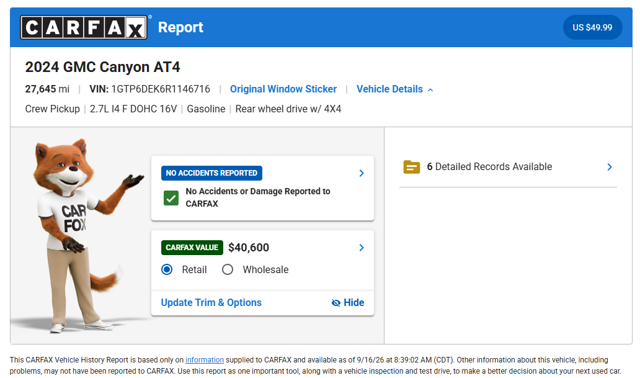This screenshot has height=378, width=640.
Task: Click the Report heading in the banner
Action: pyautogui.click(x=180, y=27)
